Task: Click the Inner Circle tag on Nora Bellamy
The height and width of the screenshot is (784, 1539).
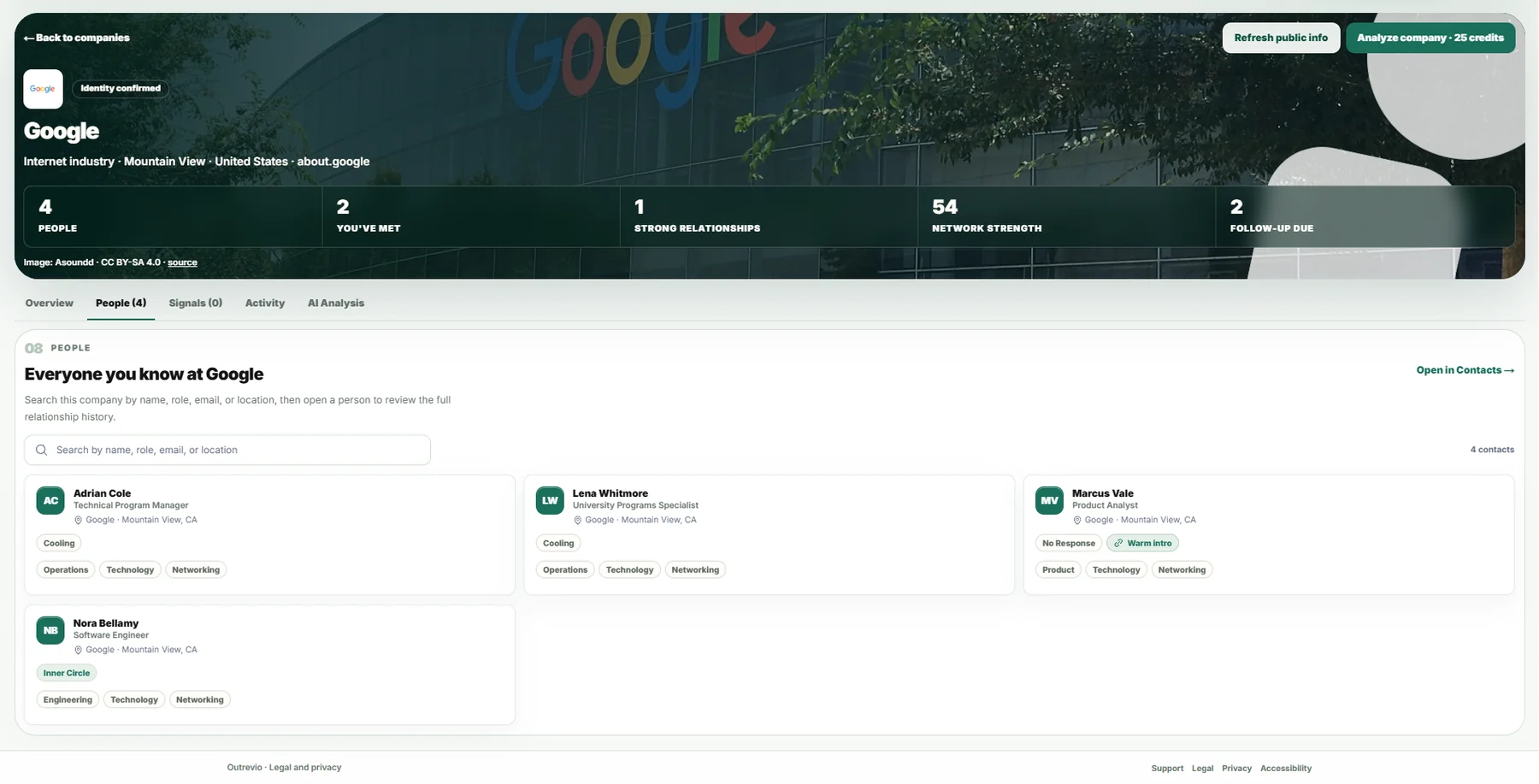Action: click(67, 673)
